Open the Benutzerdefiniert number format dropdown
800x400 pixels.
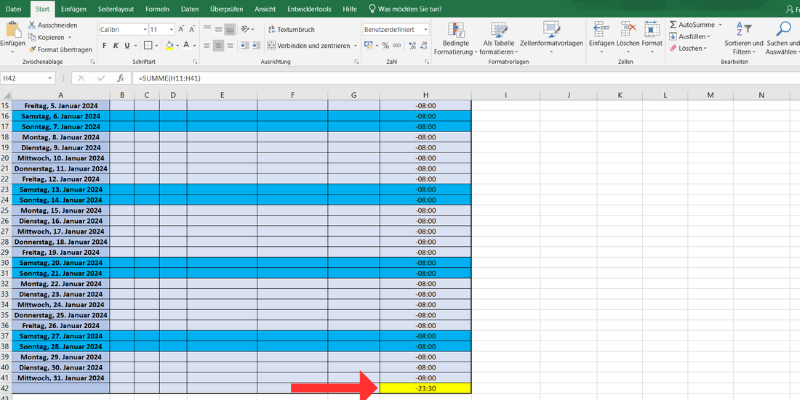pos(426,30)
